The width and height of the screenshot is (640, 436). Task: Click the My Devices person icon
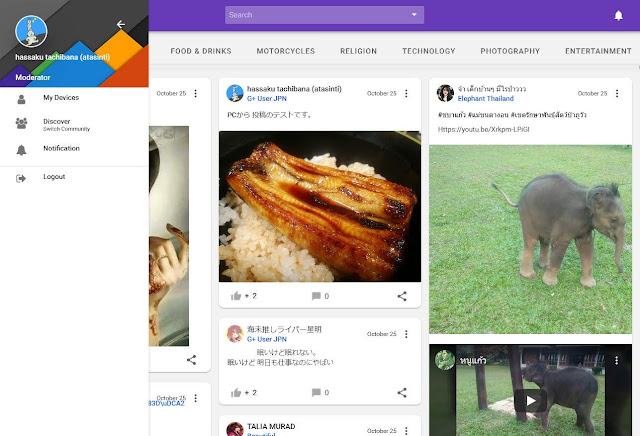coord(21,99)
